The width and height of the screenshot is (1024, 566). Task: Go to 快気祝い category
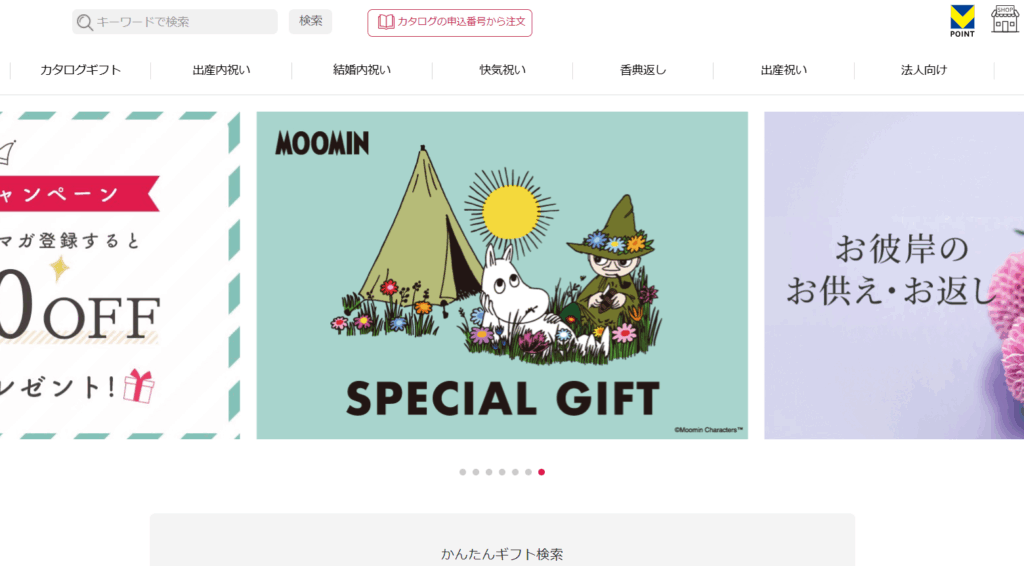(502, 70)
